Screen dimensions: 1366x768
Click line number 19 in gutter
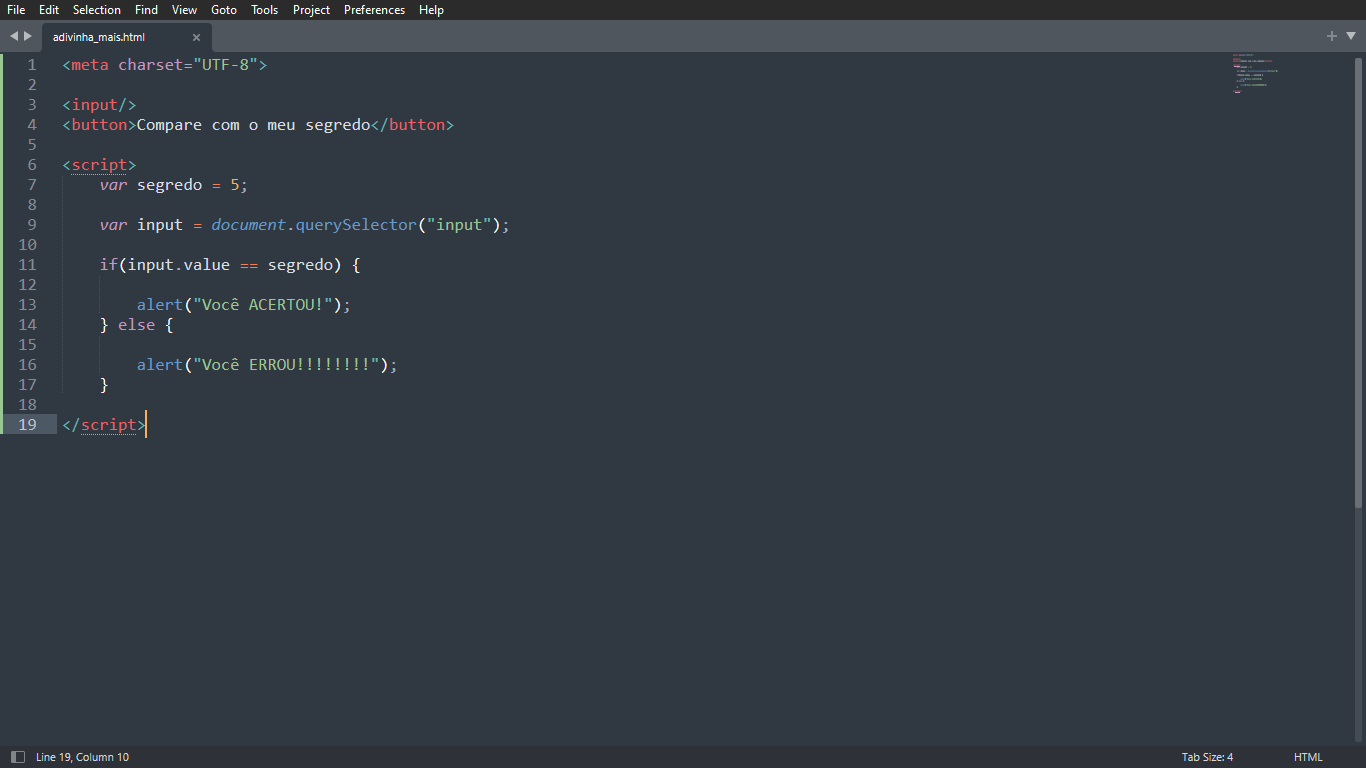(x=27, y=425)
